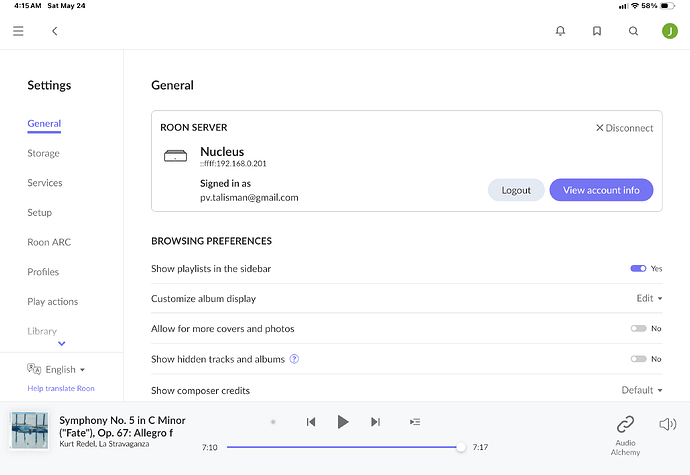Screen dimensions: 690x475
Task: Play the current track
Action: [343, 422]
